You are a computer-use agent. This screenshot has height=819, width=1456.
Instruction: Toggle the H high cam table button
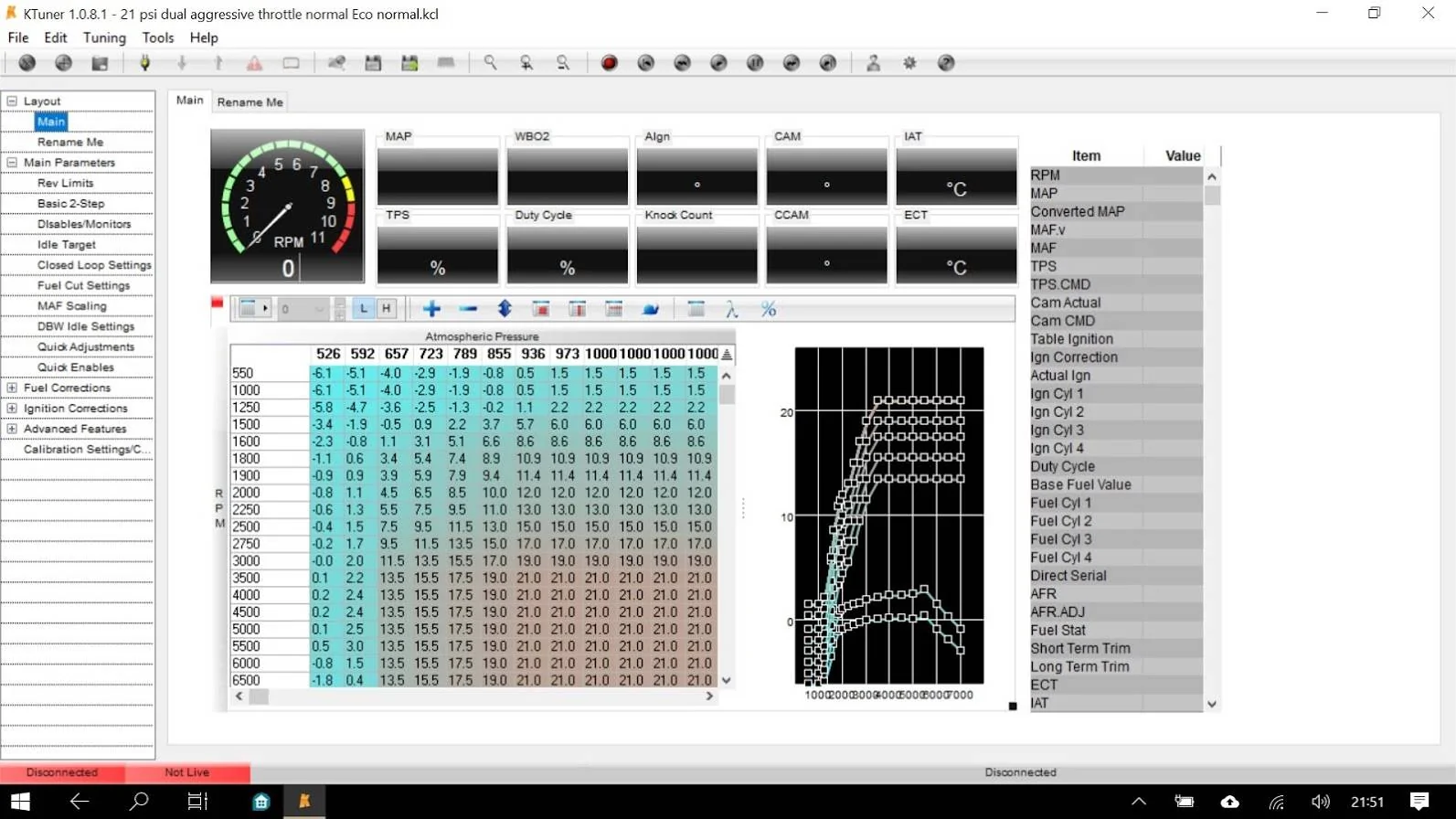point(386,309)
